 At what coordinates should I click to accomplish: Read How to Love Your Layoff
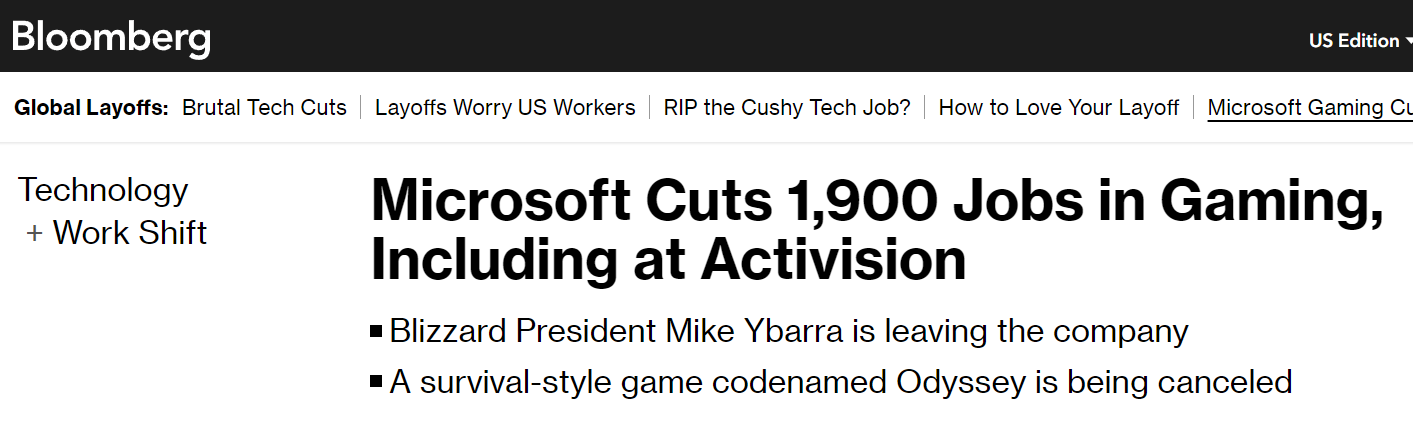1059,108
